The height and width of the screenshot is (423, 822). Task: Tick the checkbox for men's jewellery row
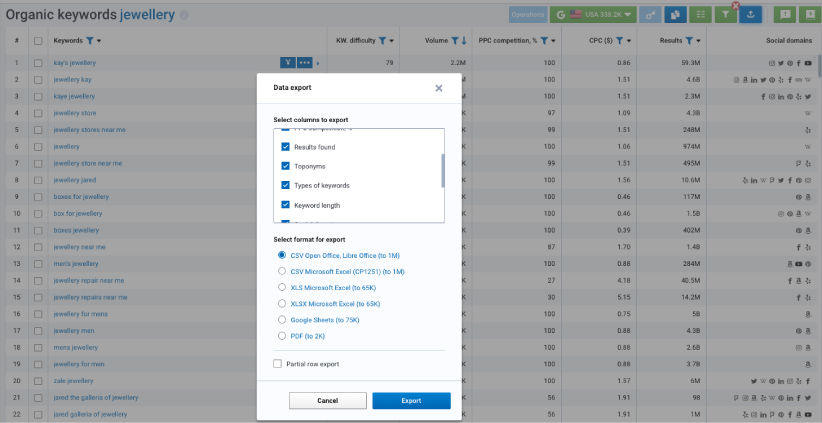pos(38,264)
